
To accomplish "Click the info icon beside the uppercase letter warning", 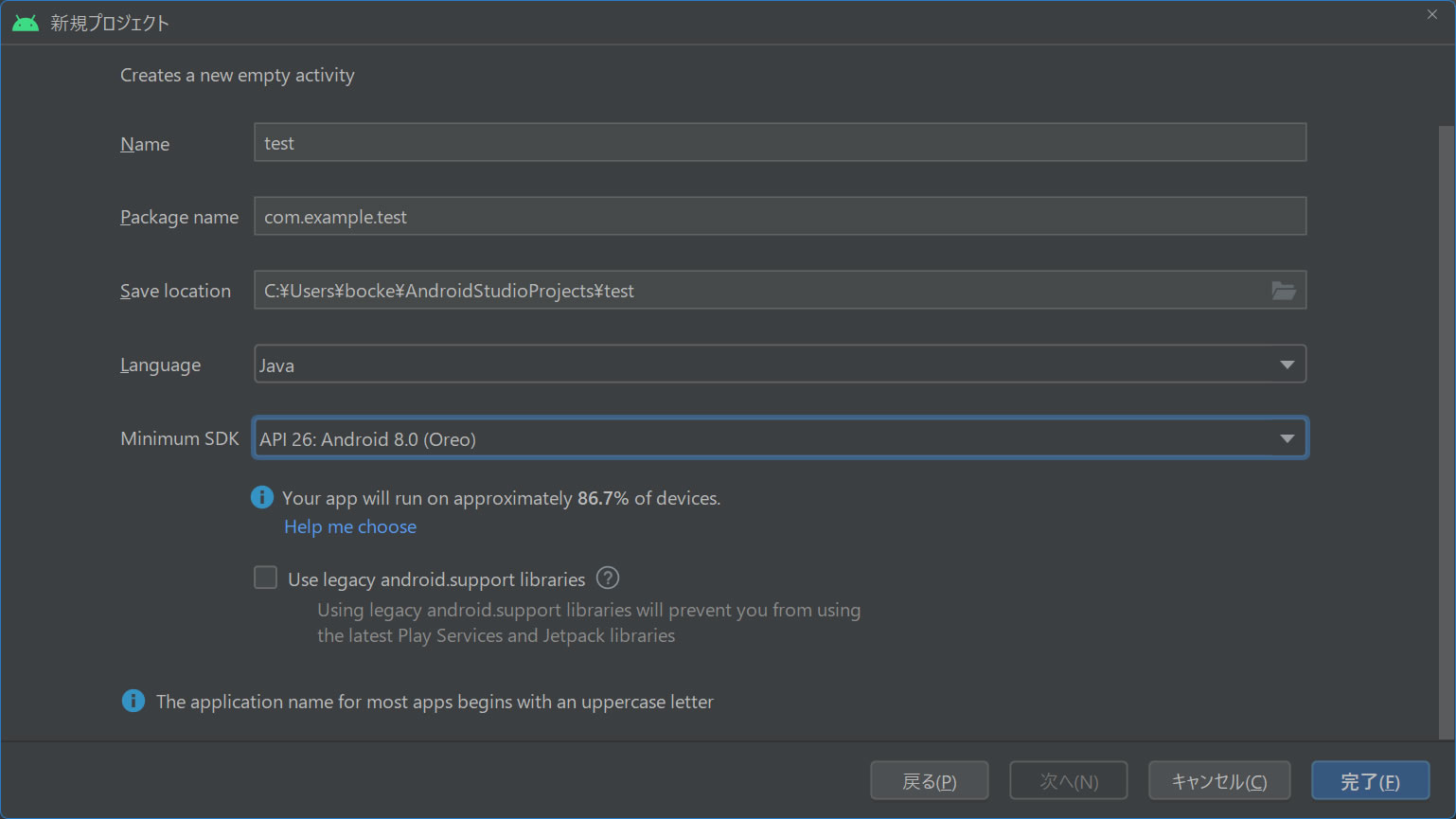I will [x=133, y=701].
